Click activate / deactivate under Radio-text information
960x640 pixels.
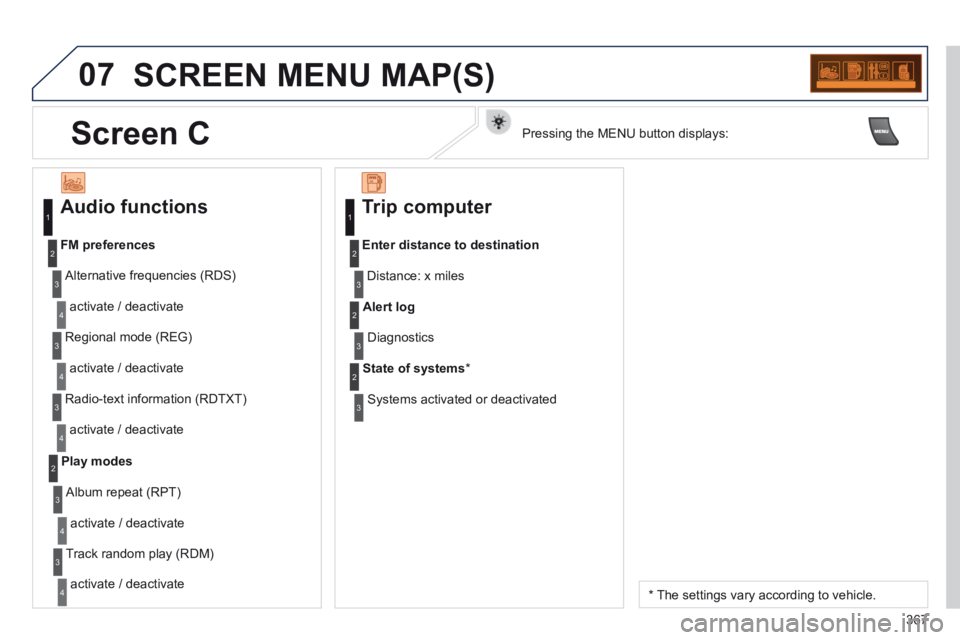tap(126, 429)
